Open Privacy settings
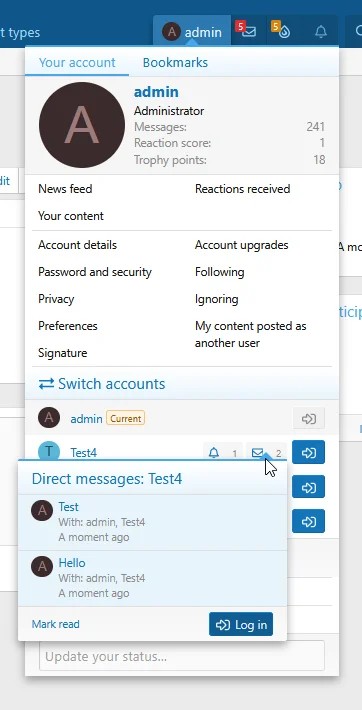The height and width of the screenshot is (710, 362). pyautogui.click(x=56, y=299)
